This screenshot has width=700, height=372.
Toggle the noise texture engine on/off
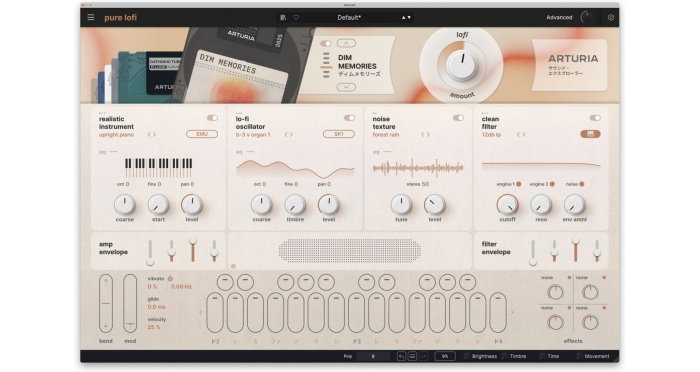click(458, 118)
